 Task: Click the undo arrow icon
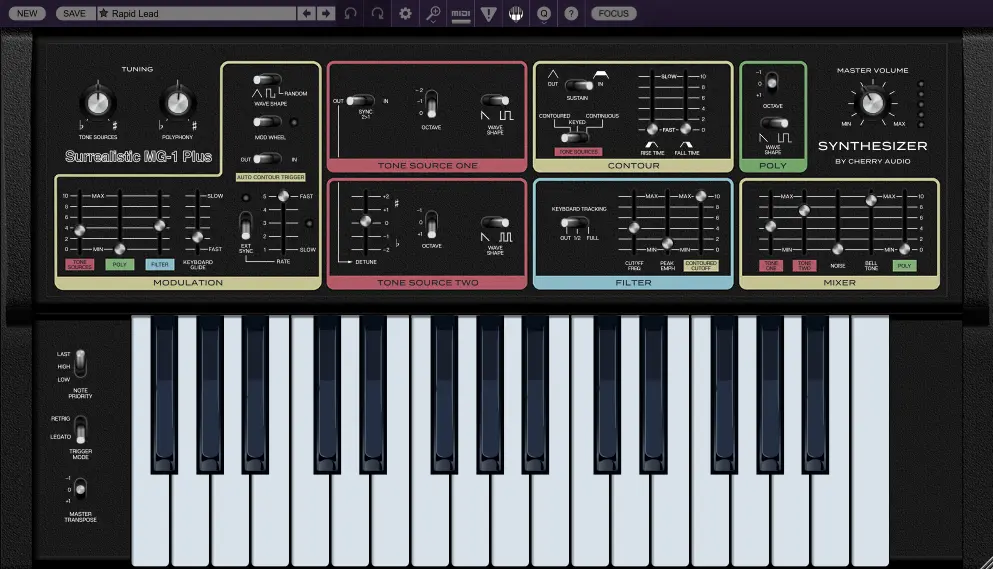click(350, 14)
